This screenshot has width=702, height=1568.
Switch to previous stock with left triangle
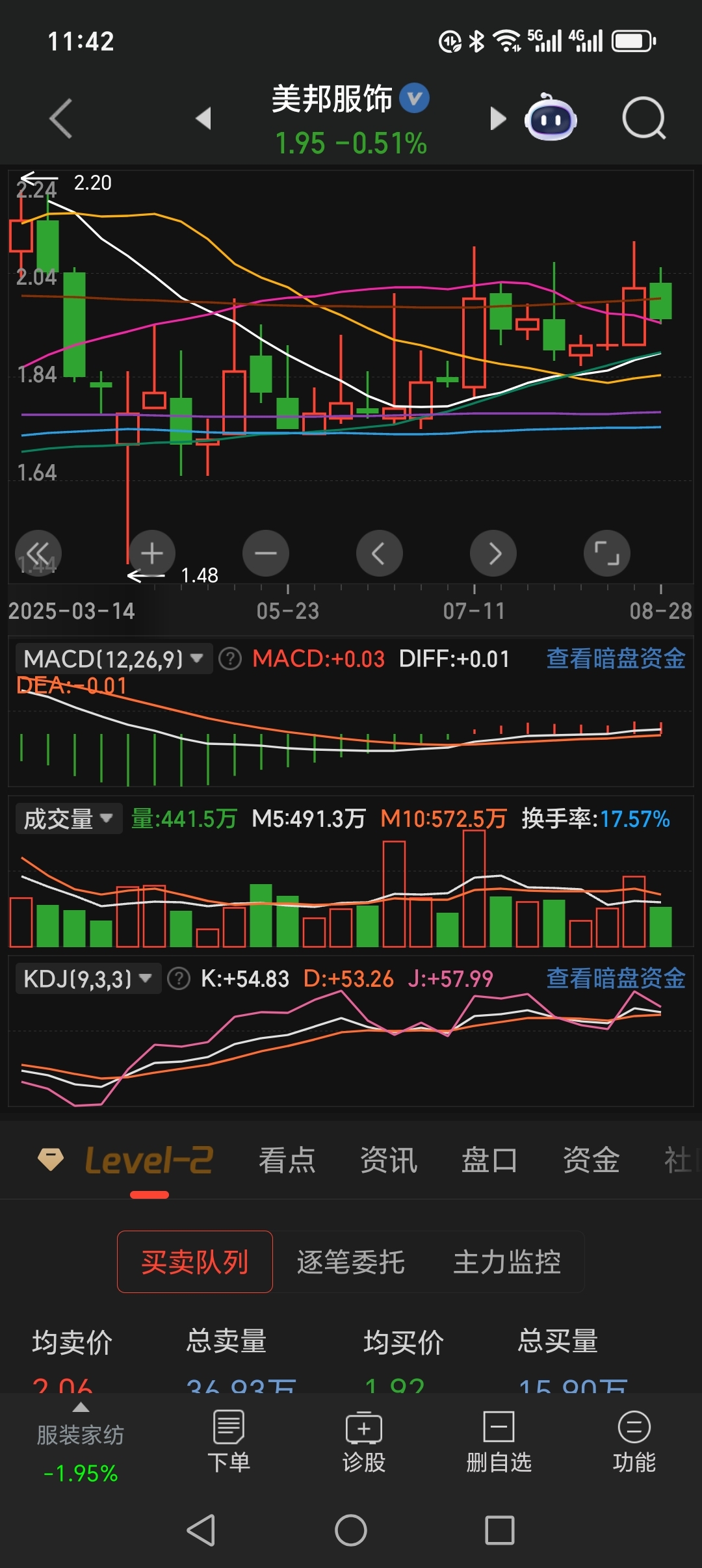pyautogui.click(x=203, y=118)
